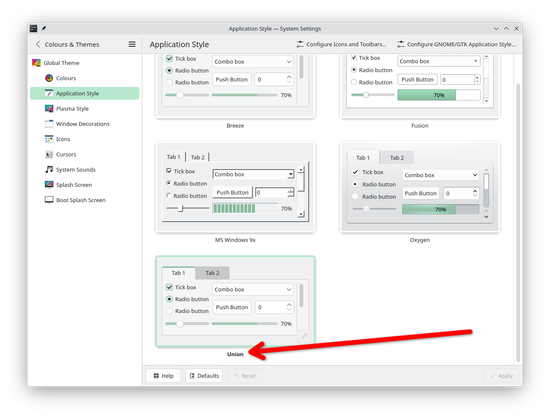Screen dimensions: 550x419
Task: Click the main vertical scrollbar of style list
Action: click(x=518, y=223)
